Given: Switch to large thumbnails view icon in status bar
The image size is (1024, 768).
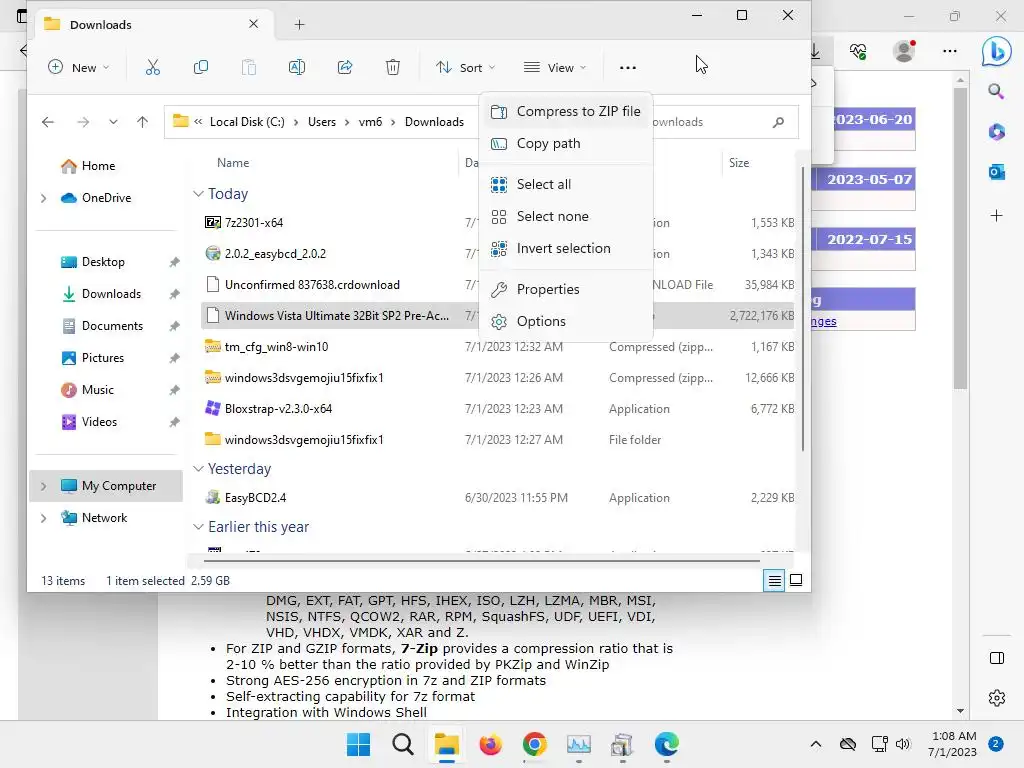Looking at the screenshot, I should pos(796,580).
